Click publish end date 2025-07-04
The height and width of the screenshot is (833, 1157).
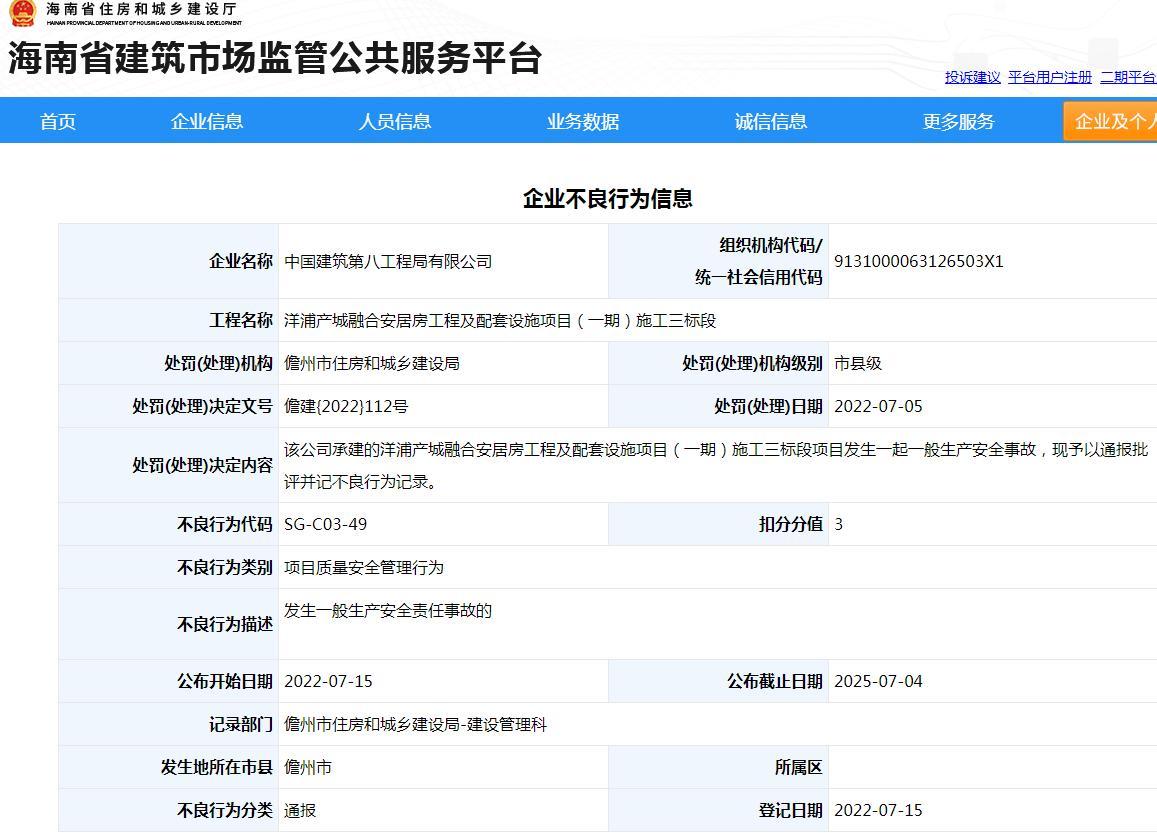pos(878,682)
